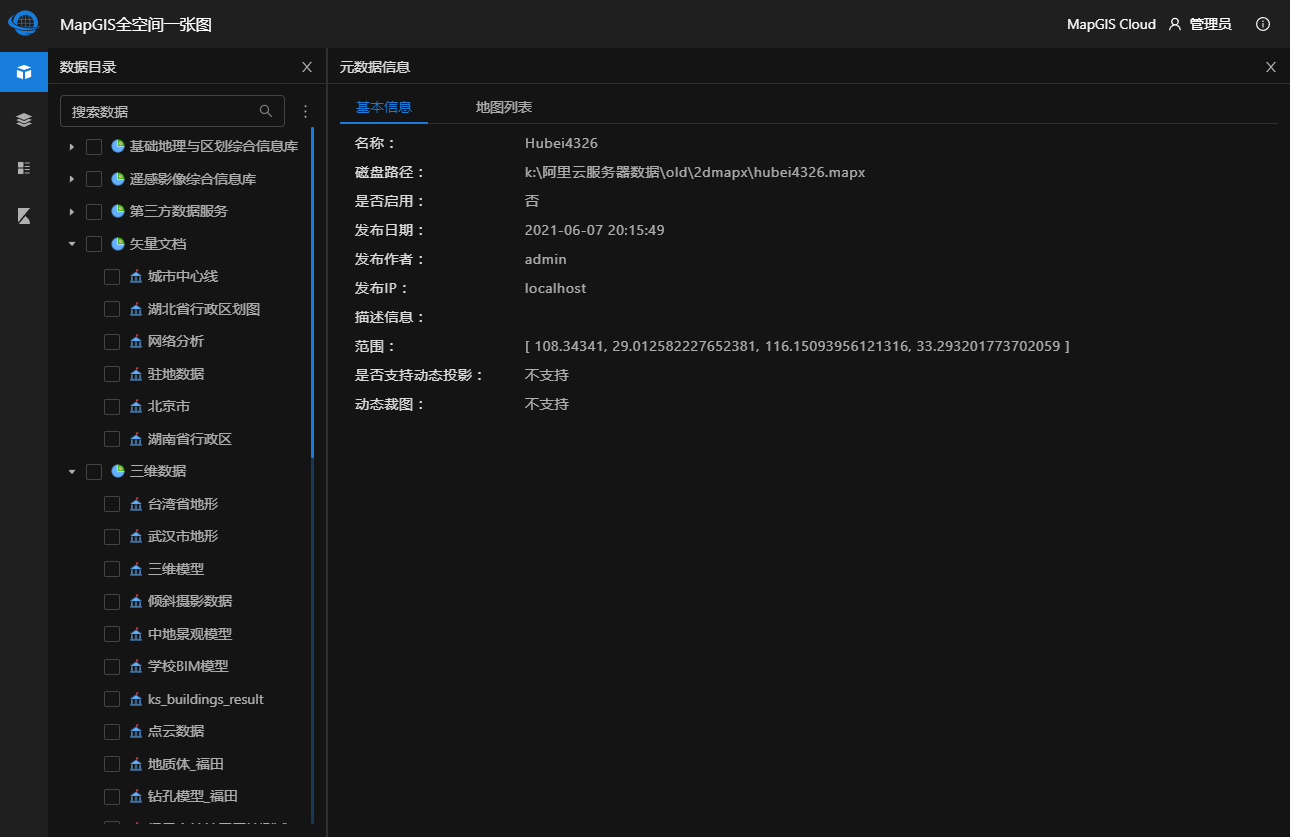Viewport: 1290px width, 837px height.
Task: Click the MapGIS全空间一张图 title
Action: tap(136, 24)
